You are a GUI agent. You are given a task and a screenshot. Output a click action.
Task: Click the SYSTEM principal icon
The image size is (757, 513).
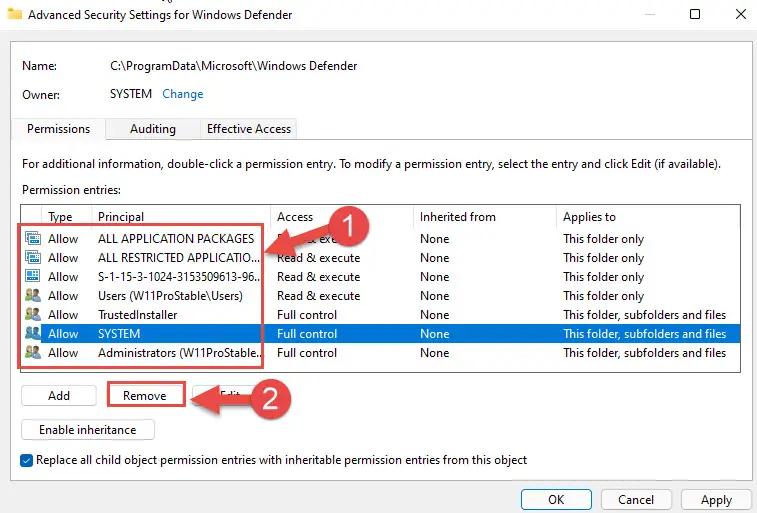[x=33, y=333]
